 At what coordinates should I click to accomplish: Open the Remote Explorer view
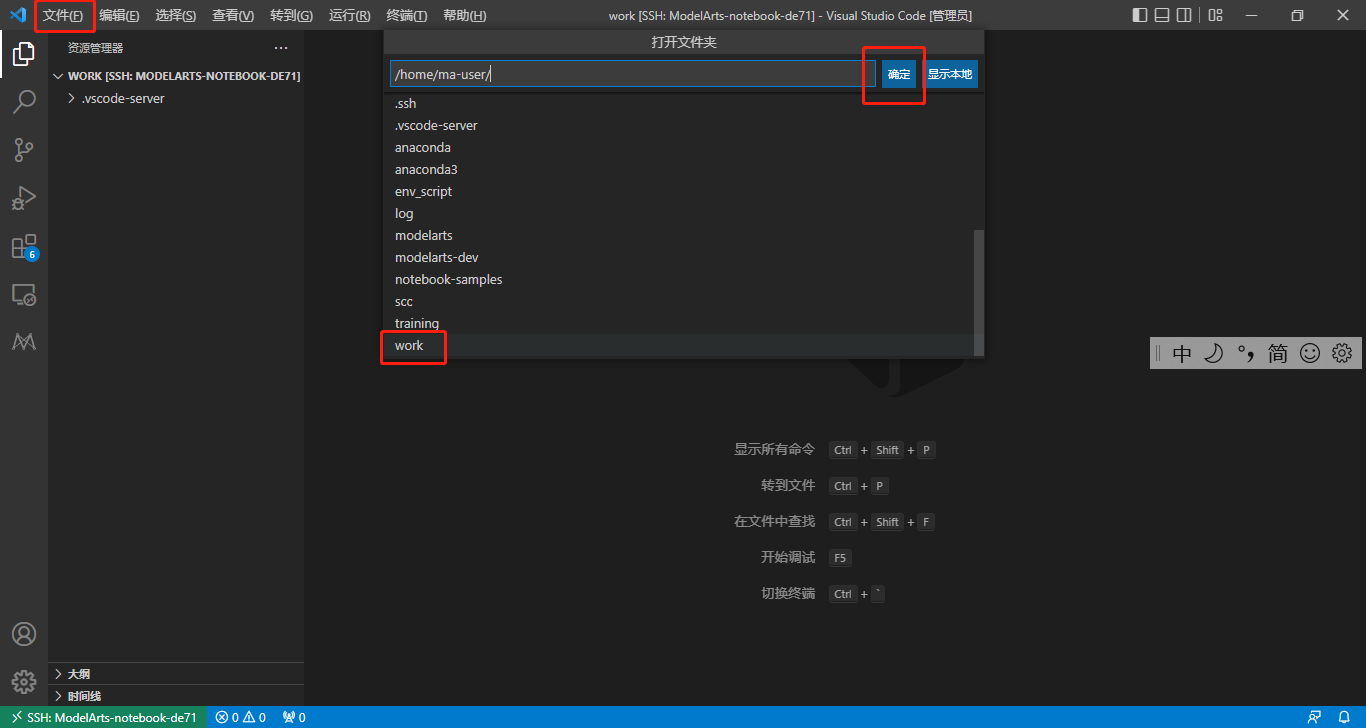24,294
